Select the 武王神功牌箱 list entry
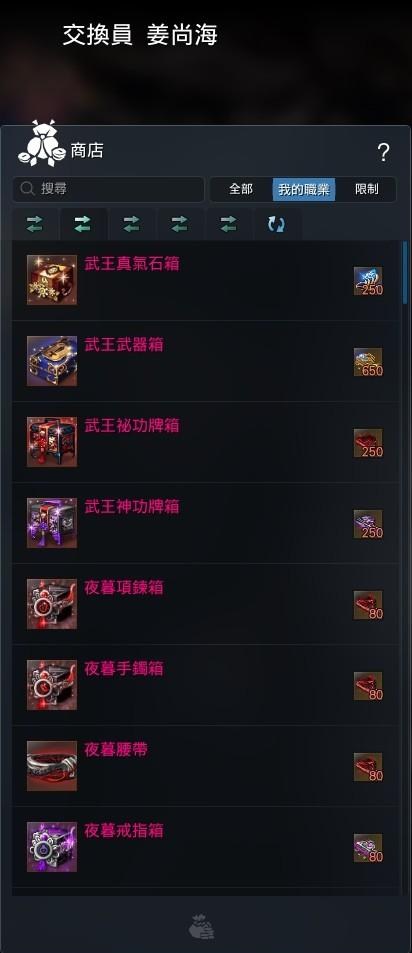The height and width of the screenshot is (953, 412). [x=206, y=523]
